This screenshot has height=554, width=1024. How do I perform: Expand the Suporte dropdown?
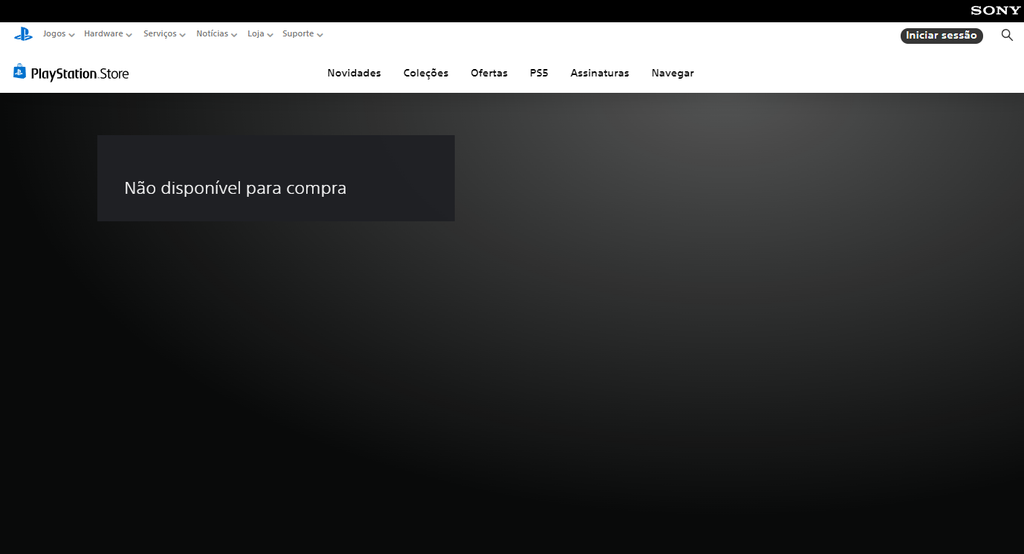click(x=302, y=34)
